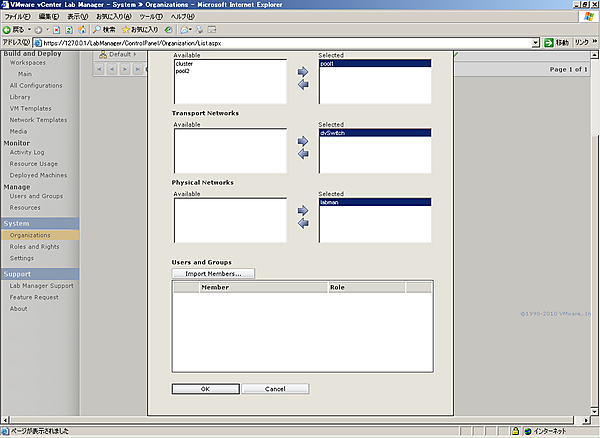Viewport: 600px width, 438px height.
Task: Click the Edit page toolbar icon
Action: tap(212, 30)
